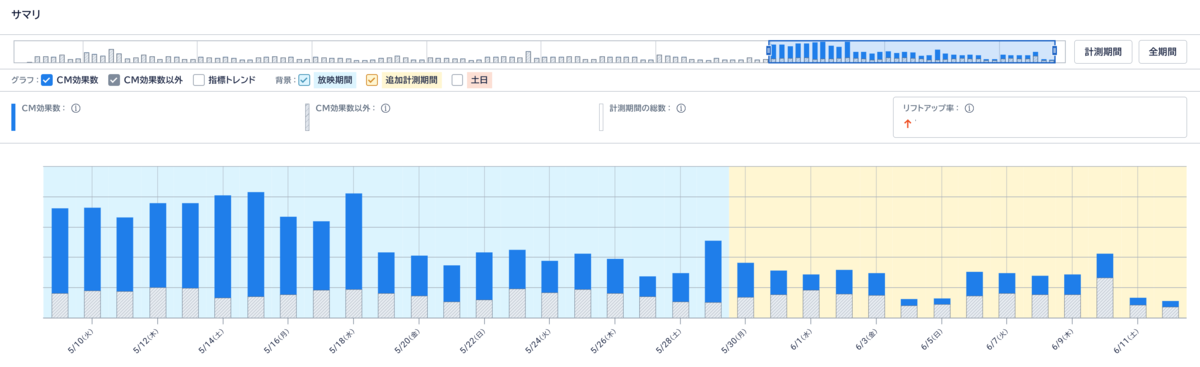This screenshot has width=1200, height=367.
Task: Enable the 土日 background checkbox
Action: (457, 80)
